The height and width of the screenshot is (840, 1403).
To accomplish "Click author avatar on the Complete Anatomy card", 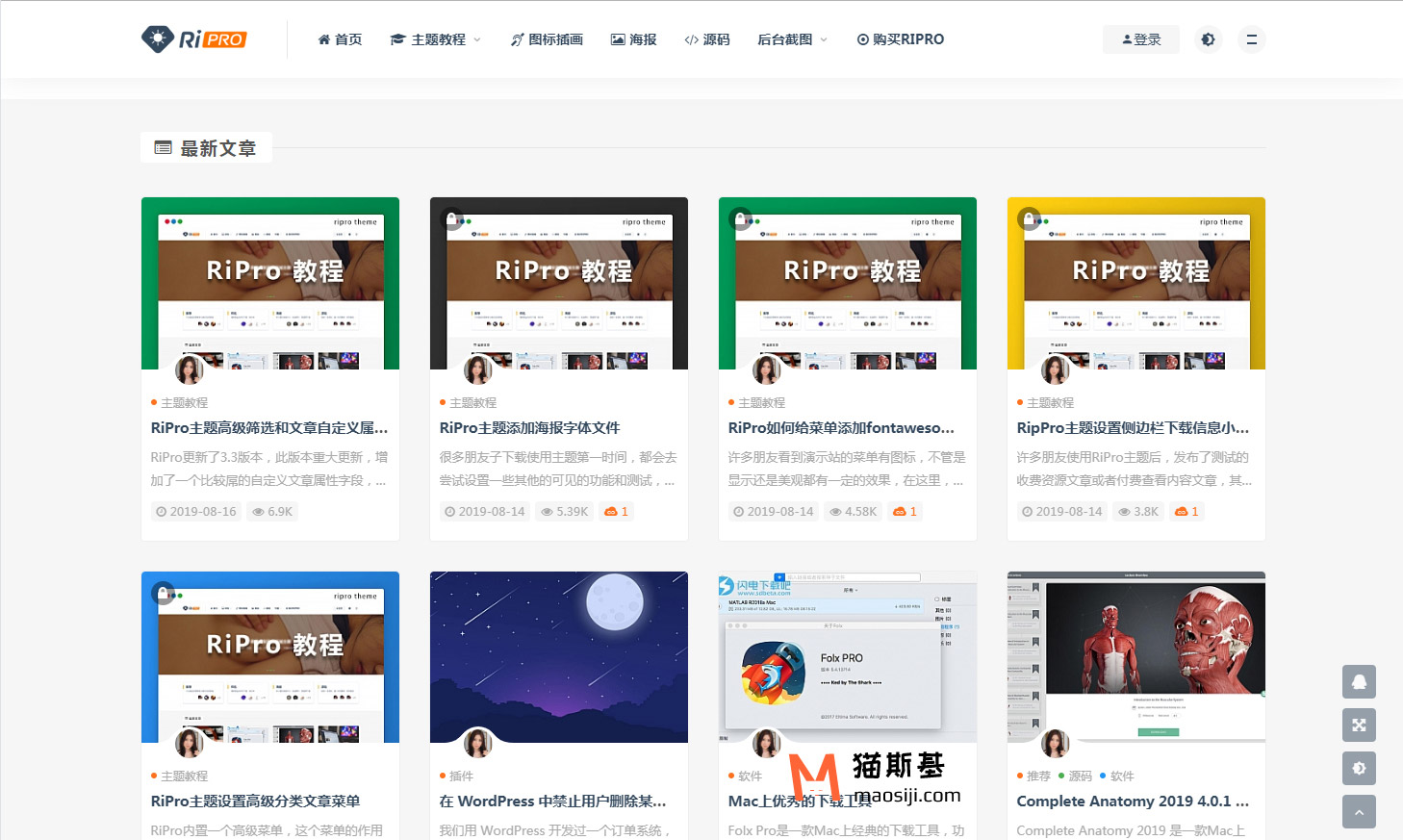I will pos(1056,744).
